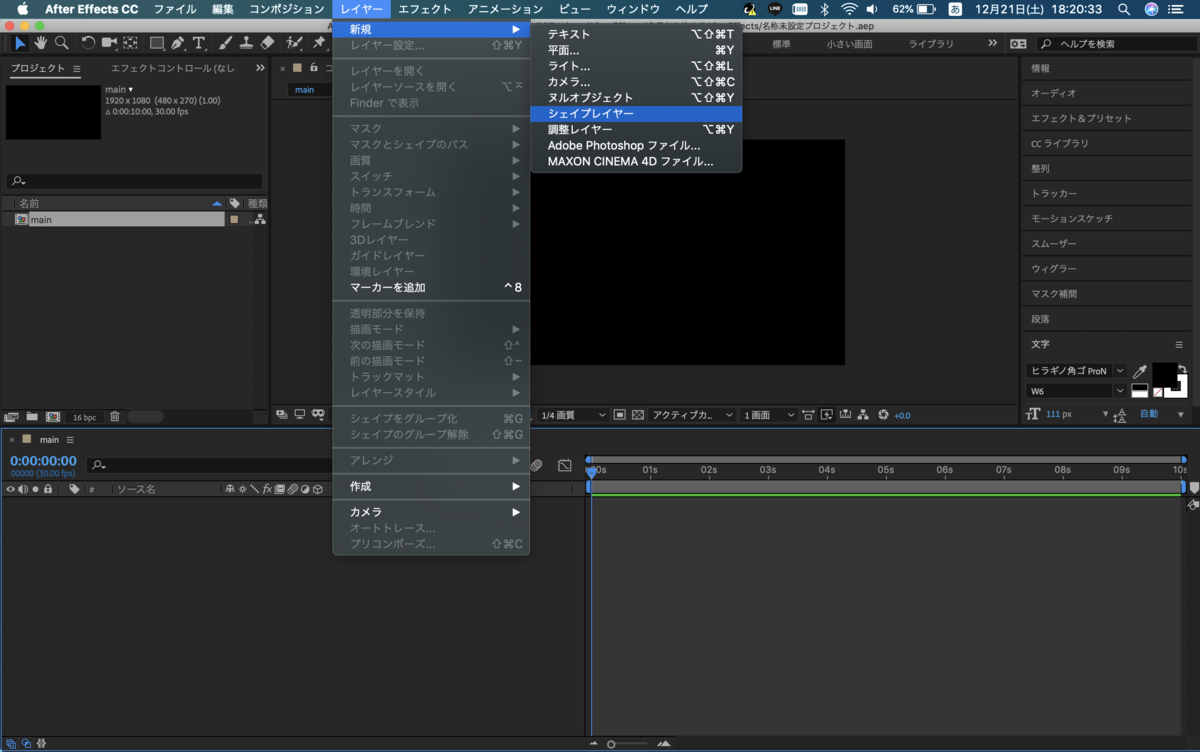Select the Eraser tool
The image size is (1200, 752).
(x=267, y=43)
